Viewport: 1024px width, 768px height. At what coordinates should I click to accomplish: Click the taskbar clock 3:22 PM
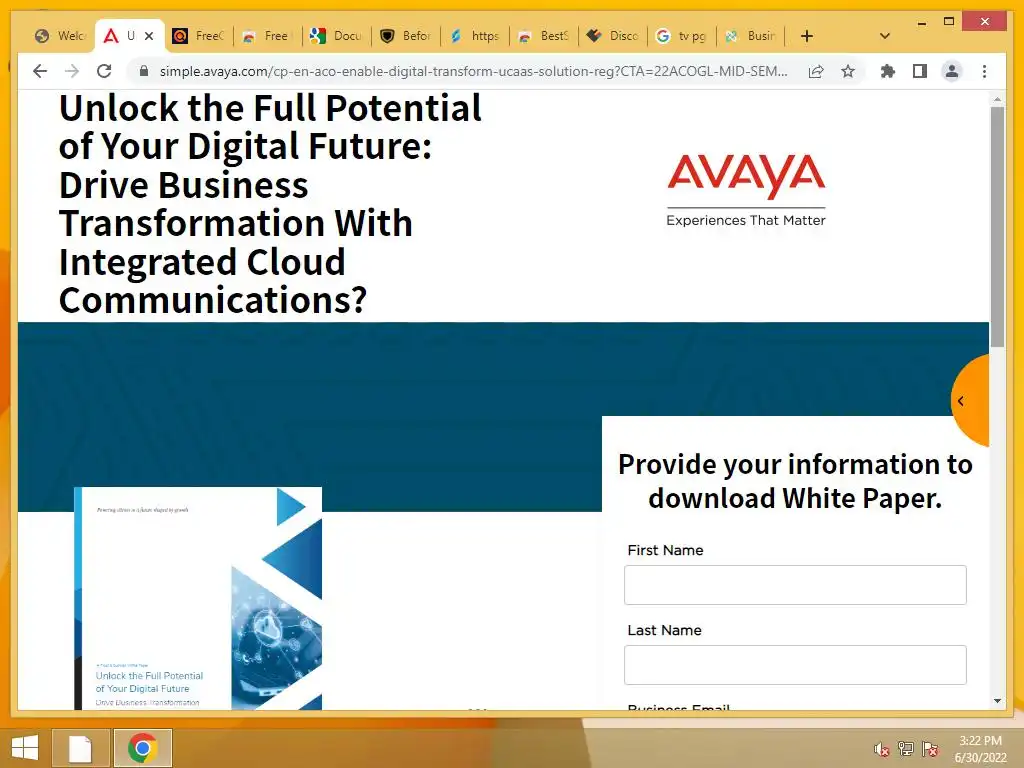pos(980,741)
